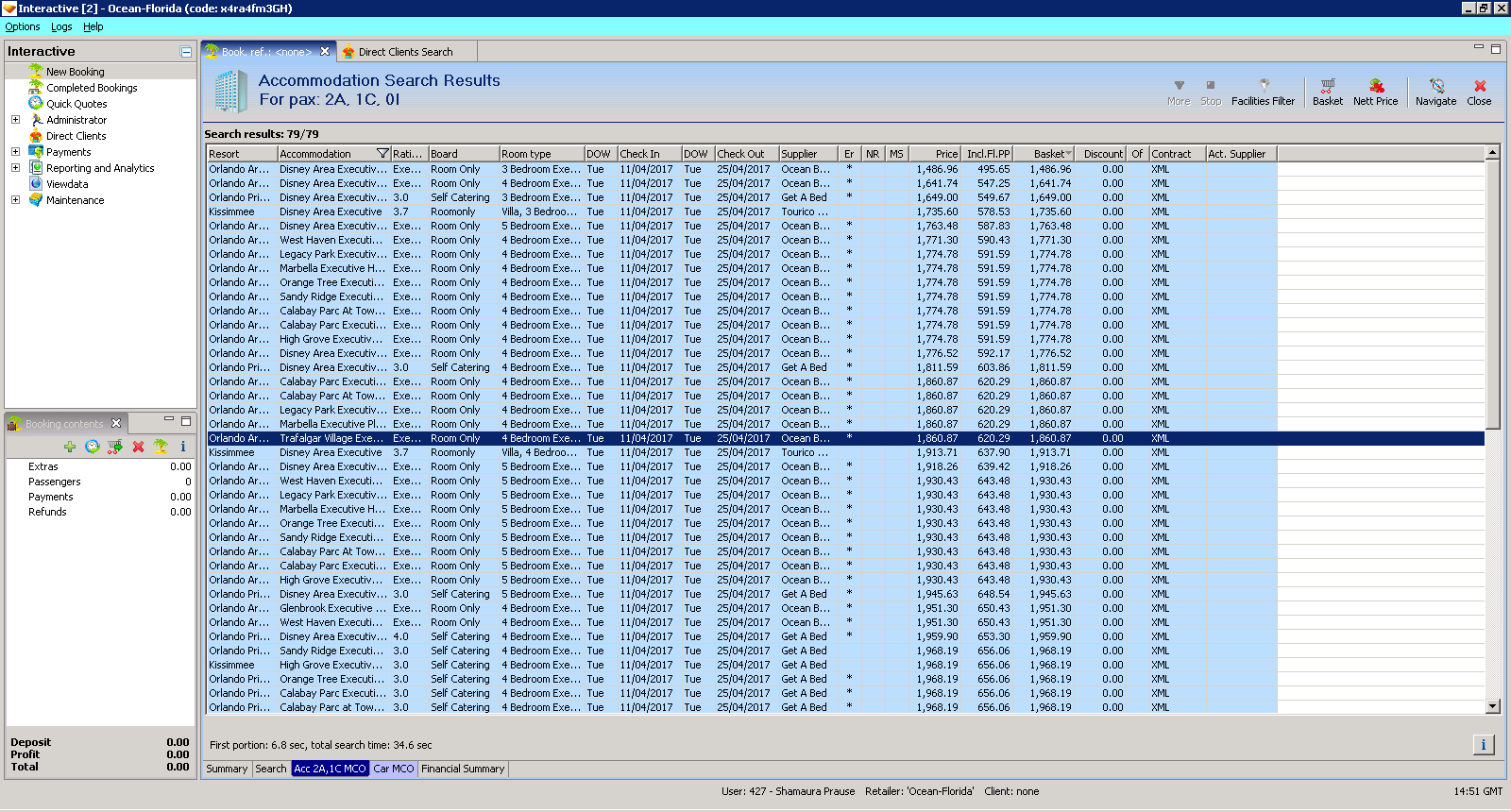Viewport: 1511px width, 812px height.
Task: Expand the Reporting and Analytics node
Action: [x=15, y=168]
